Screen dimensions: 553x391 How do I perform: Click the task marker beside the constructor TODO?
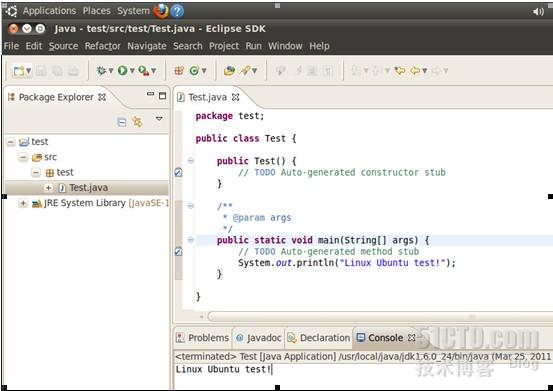coord(179,172)
